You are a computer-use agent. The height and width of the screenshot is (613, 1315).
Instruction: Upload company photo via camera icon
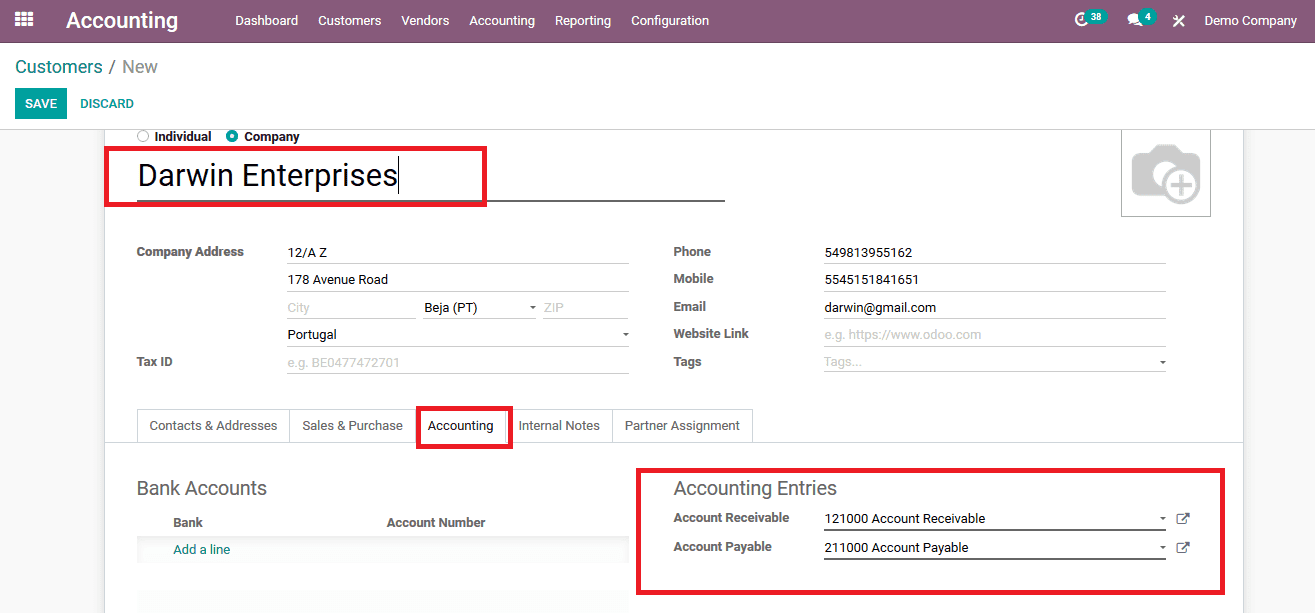coord(1165,173)
